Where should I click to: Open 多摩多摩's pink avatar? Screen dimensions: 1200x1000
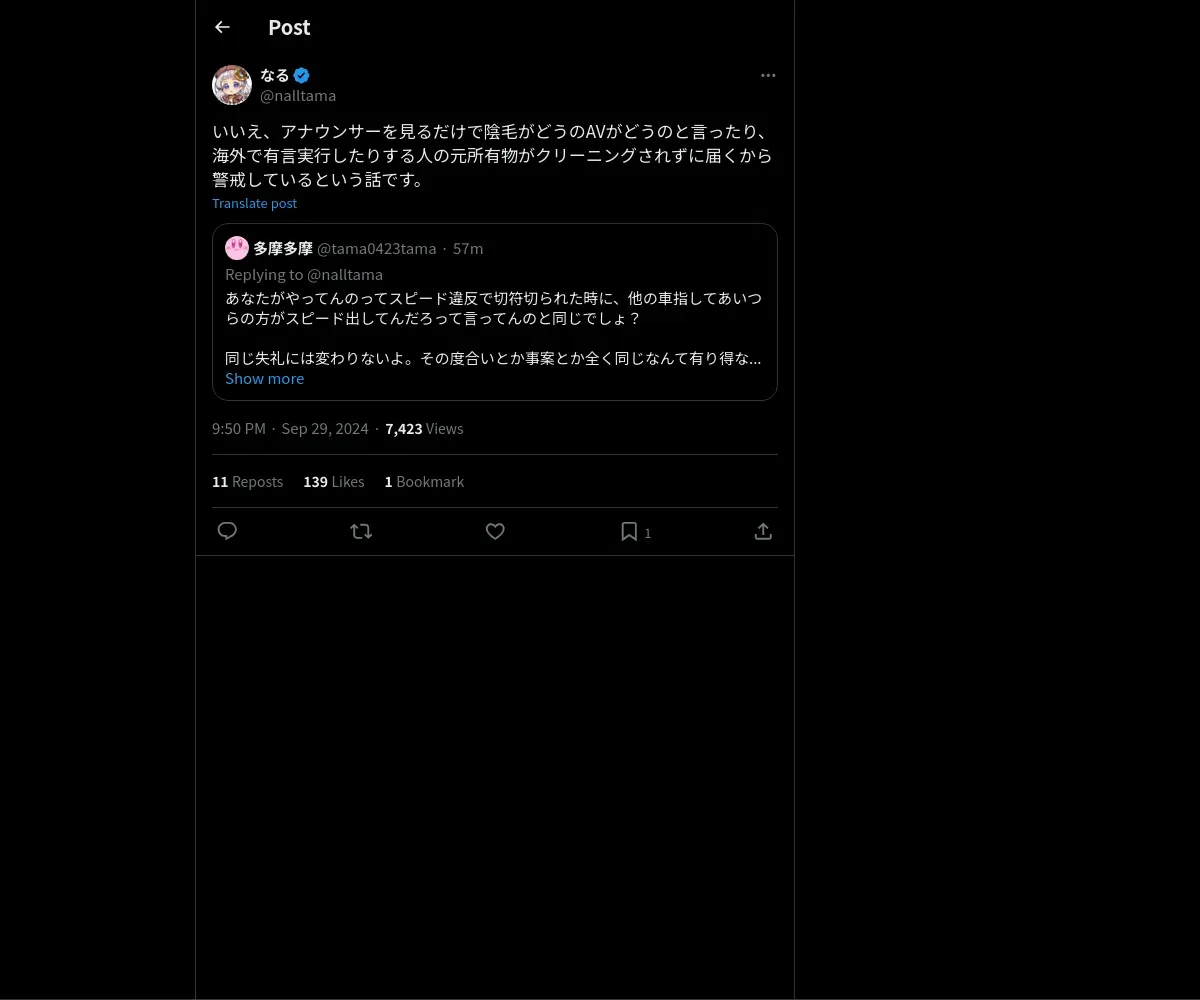pos(237,248)
